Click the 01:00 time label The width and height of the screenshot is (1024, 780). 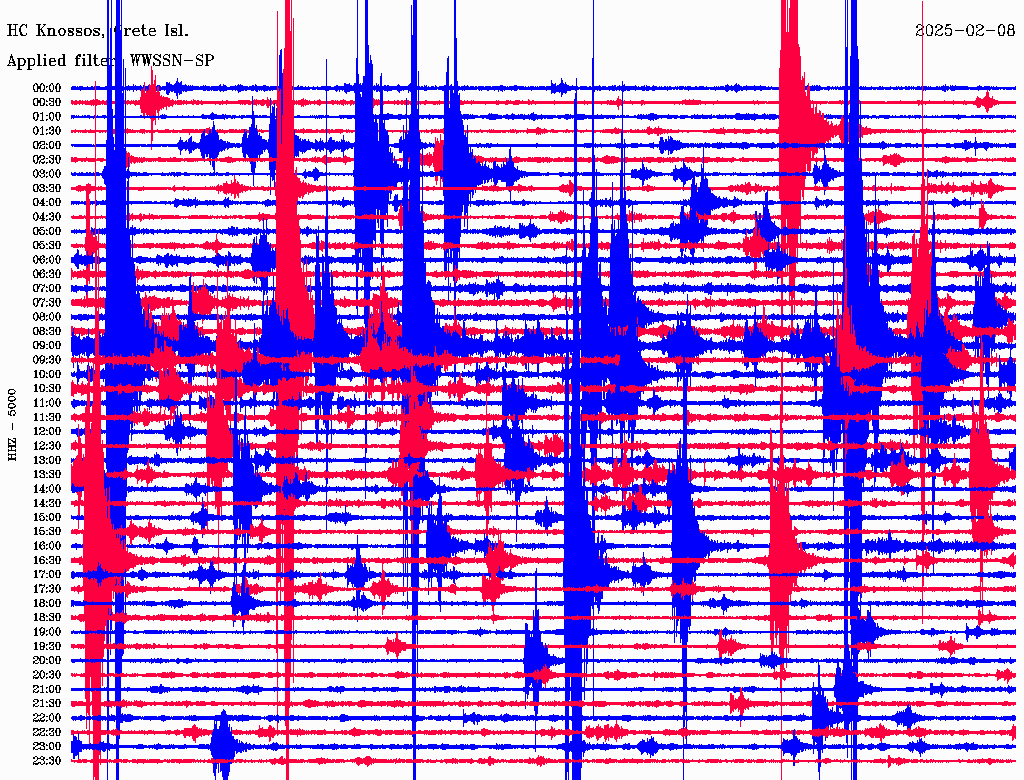(47, 117)
